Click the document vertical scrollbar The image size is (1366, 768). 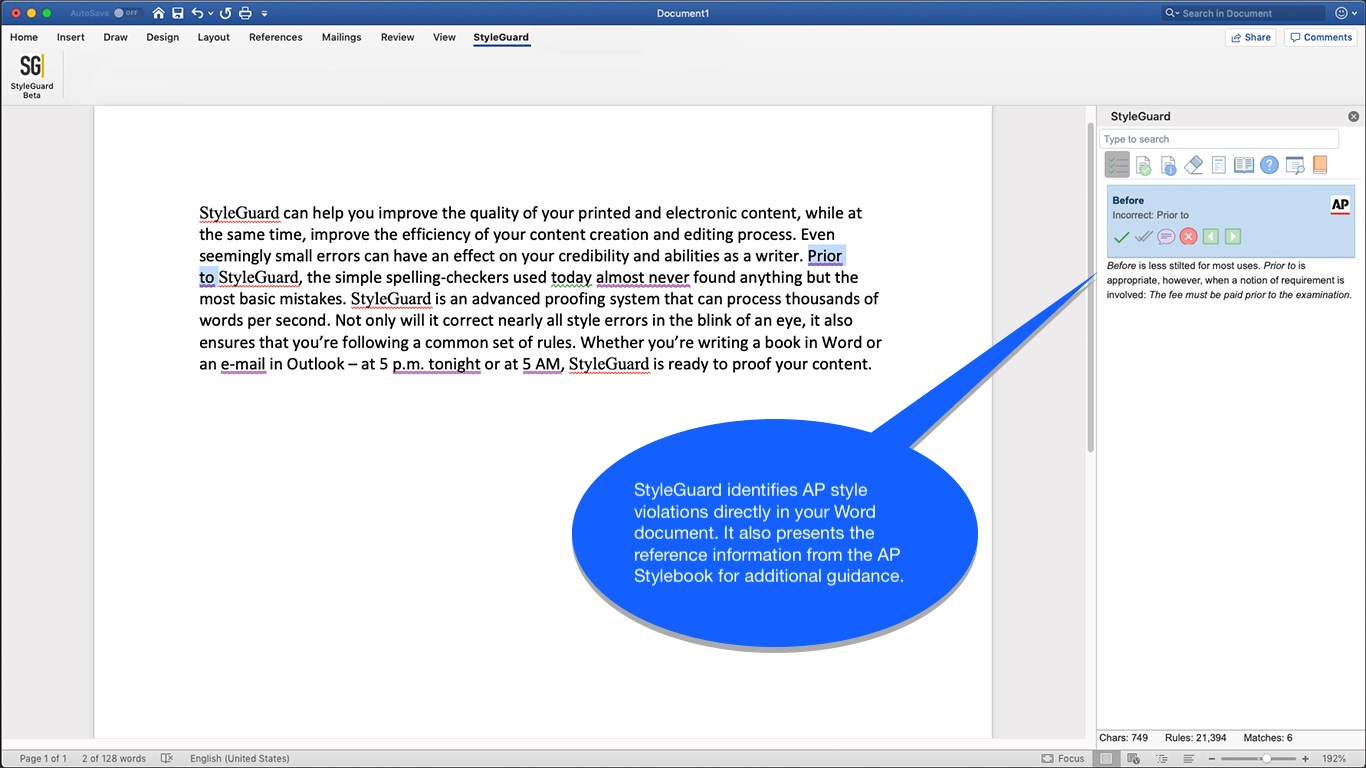coord(1090,287)
